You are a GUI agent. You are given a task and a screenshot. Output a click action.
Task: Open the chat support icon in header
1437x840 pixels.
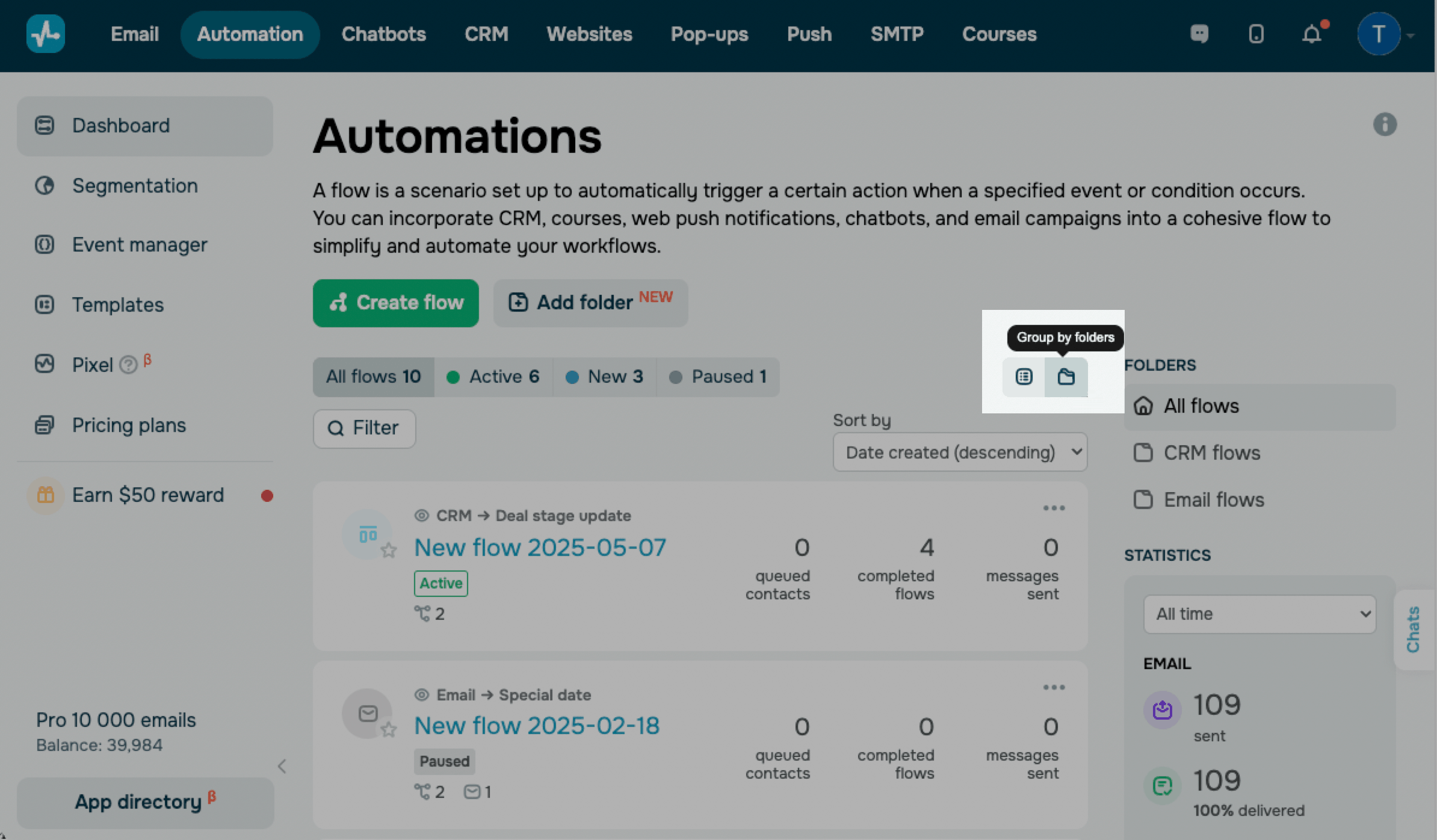coord(1199,34)
